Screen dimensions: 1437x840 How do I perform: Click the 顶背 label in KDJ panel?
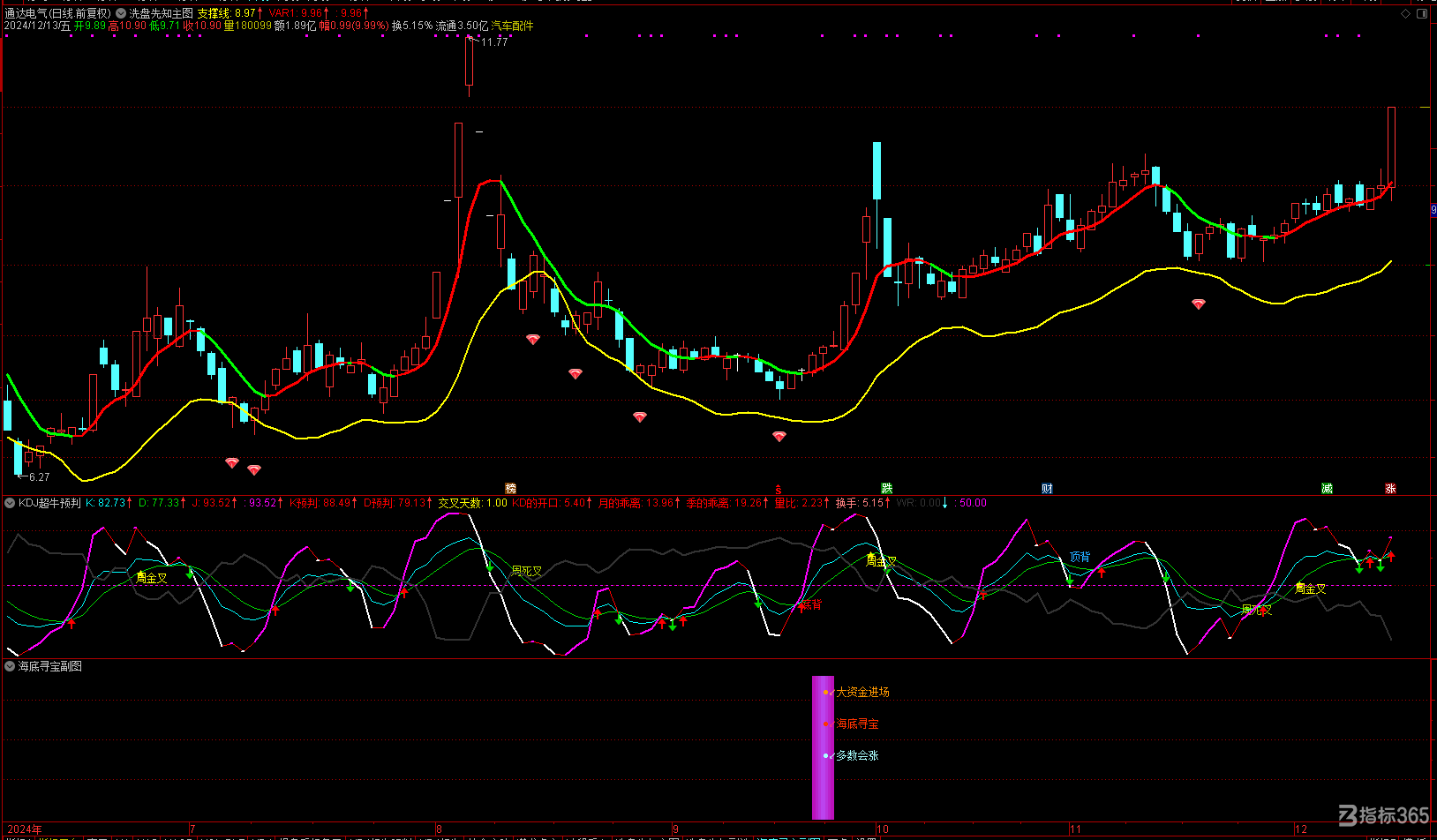1080,557
